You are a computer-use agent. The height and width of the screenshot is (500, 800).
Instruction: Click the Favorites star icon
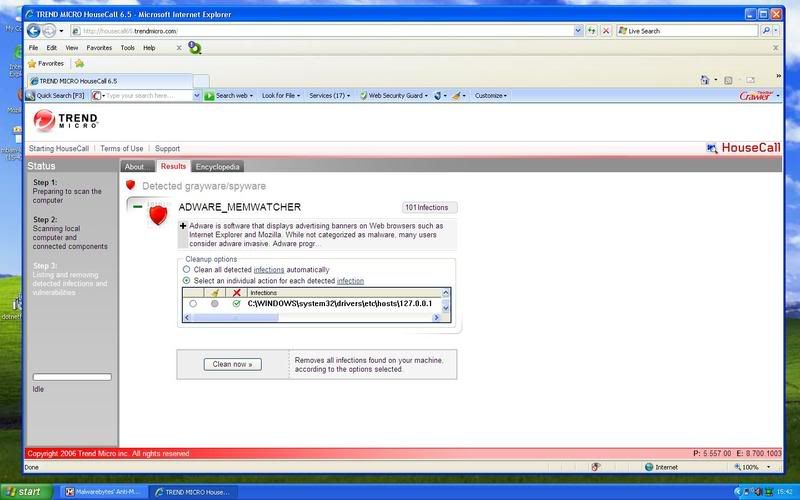click(x=32, y=63)
